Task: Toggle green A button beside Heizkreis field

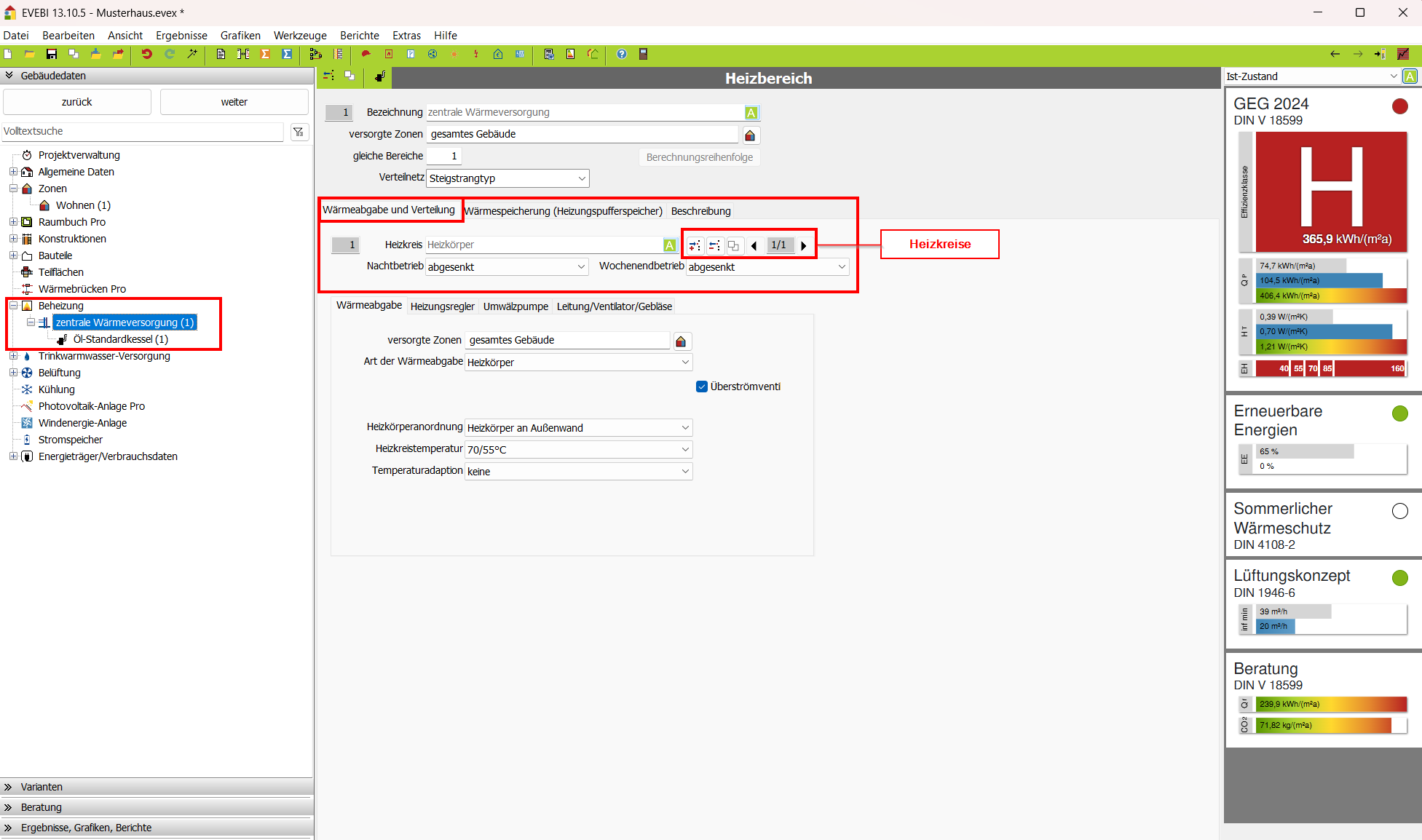Action: [669, 245]
